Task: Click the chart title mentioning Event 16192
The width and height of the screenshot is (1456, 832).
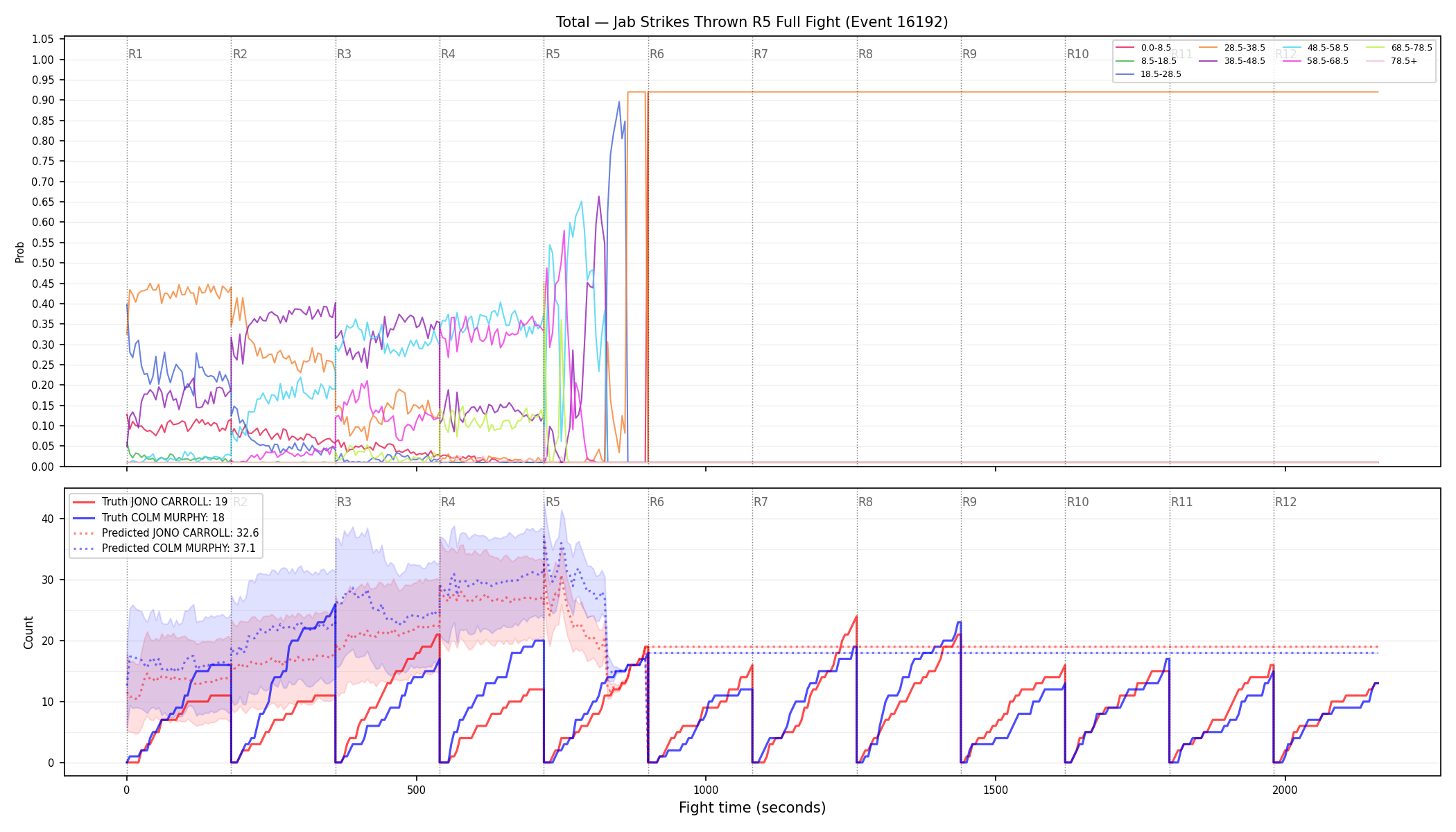Action: 752,22
